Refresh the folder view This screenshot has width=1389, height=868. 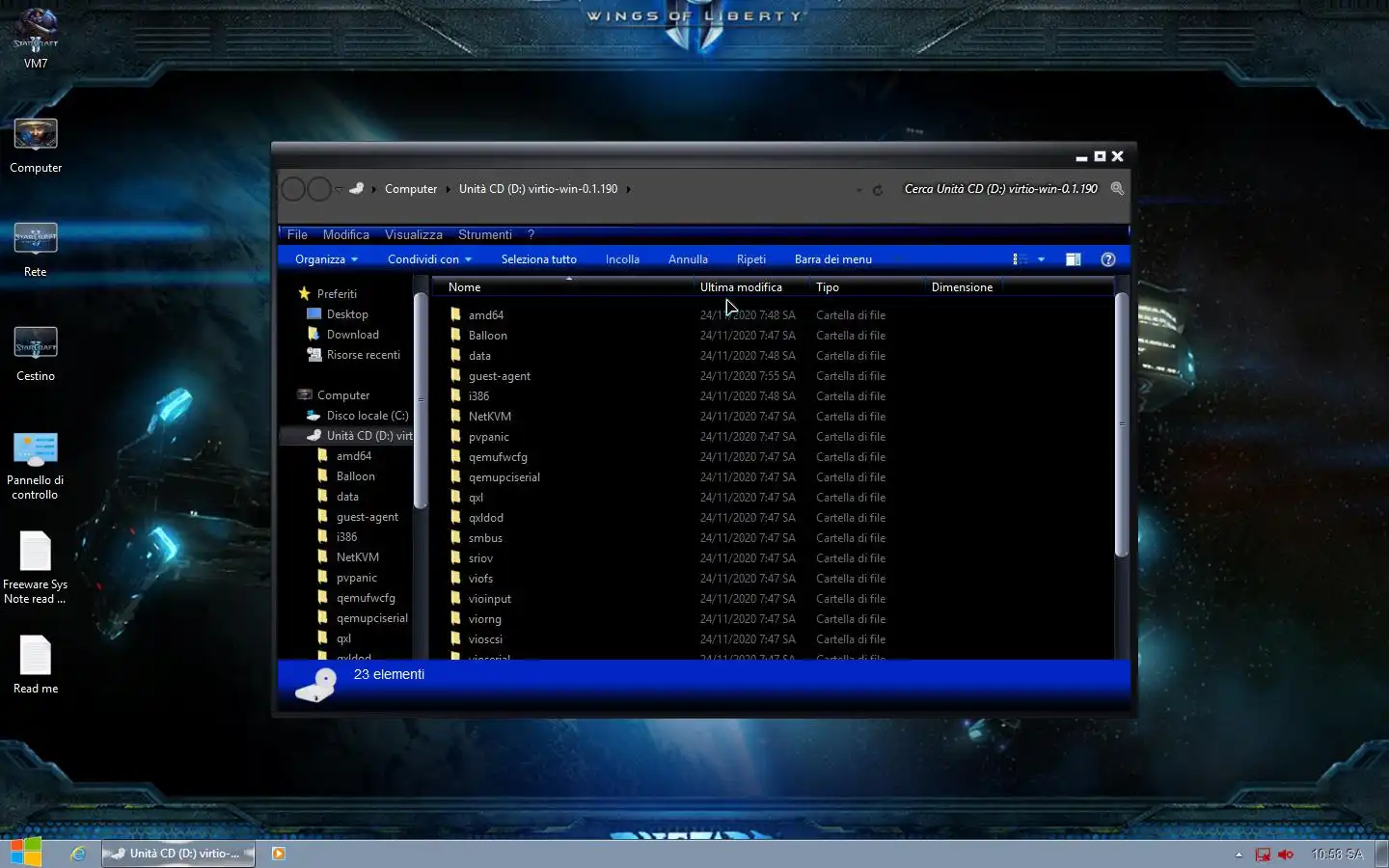pos(878,190)
